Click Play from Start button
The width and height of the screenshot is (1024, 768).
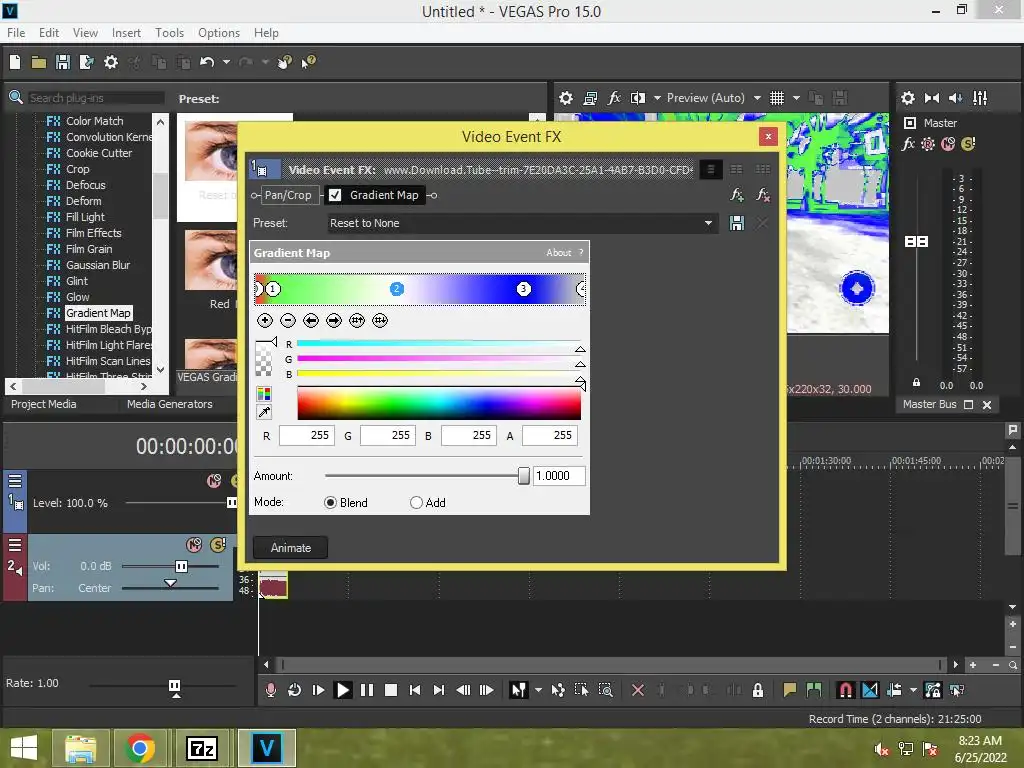tap(318, 690)
